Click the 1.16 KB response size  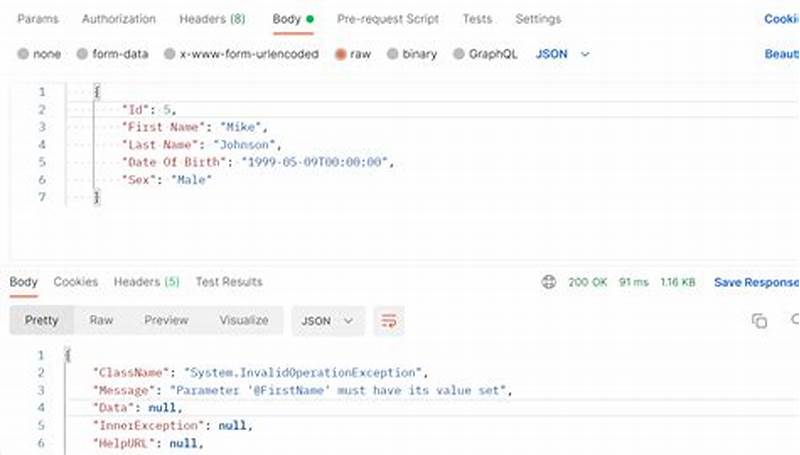coord(678,282)
